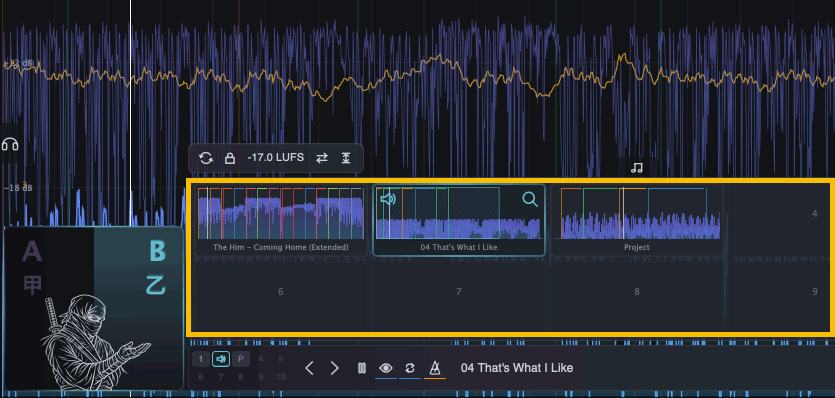835x398 pixels.
Task: Click the -18 dB scale label
Action: 19,188
